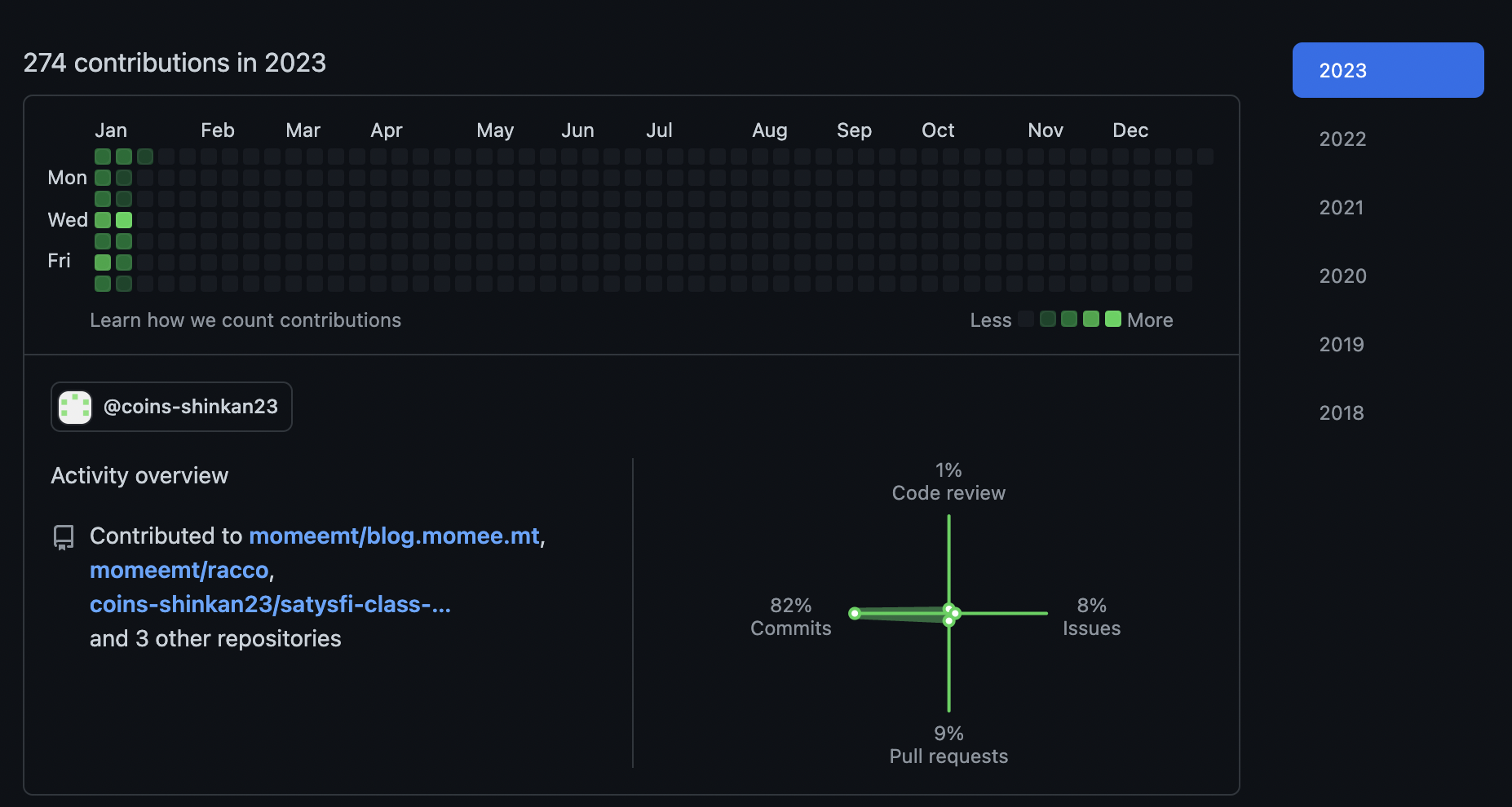Screen dimensions: 1512x807
Task: Click the 274 contributions in 2023 heading
Action: click(175, 63)
